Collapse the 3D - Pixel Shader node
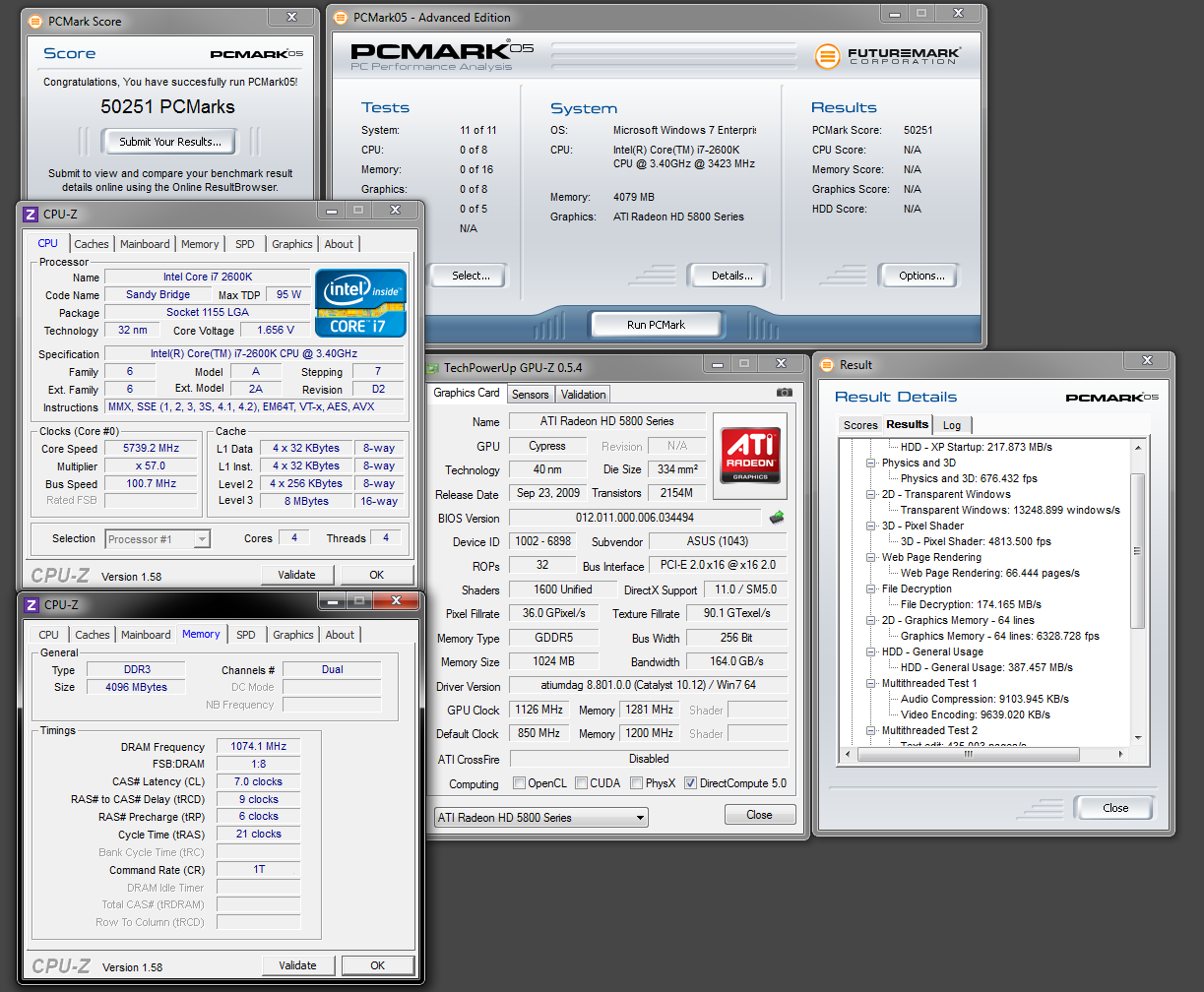Image resolution: width=1204 pixels, height=992 pixels. click(x=871, y=526)
